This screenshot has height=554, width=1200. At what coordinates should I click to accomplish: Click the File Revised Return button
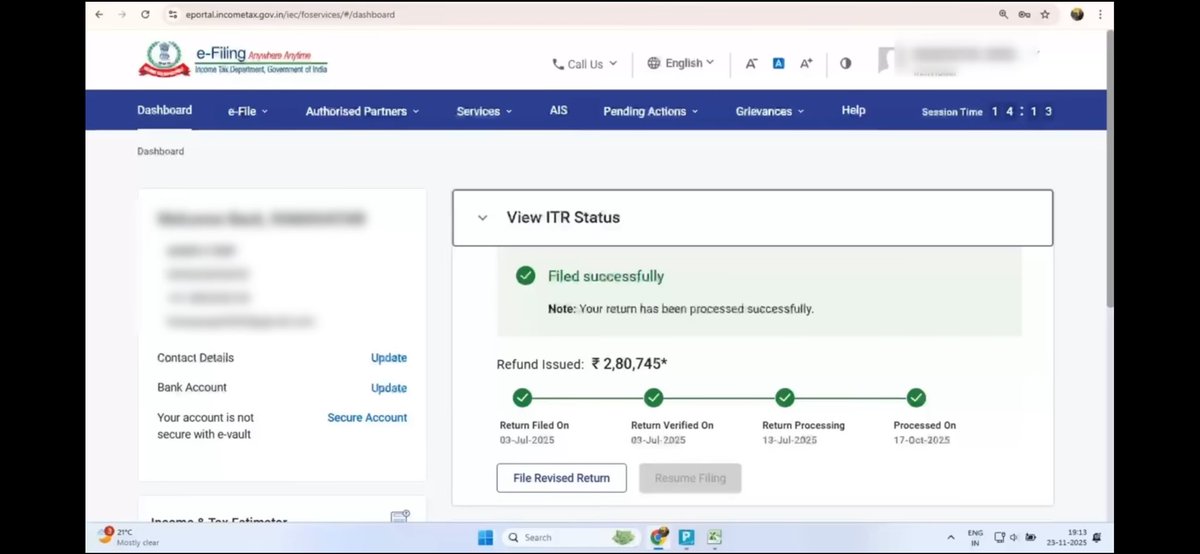[561, 478]
